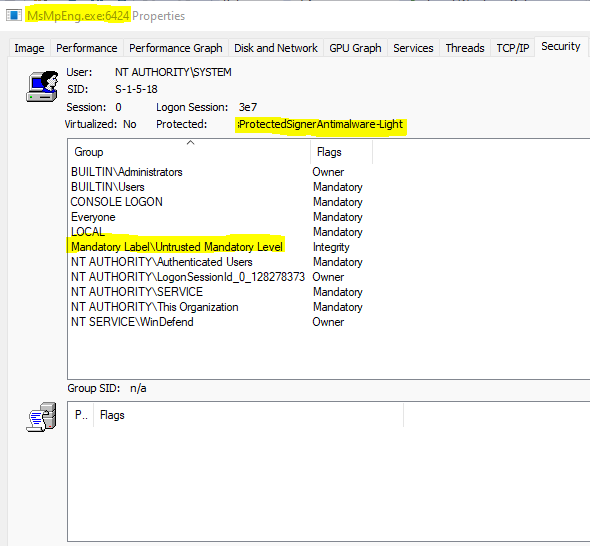Viewport: 590px width, 546px height.
Task: Open the Performance Graph tab
Action: pyautogui.click(x=176, y=48)
